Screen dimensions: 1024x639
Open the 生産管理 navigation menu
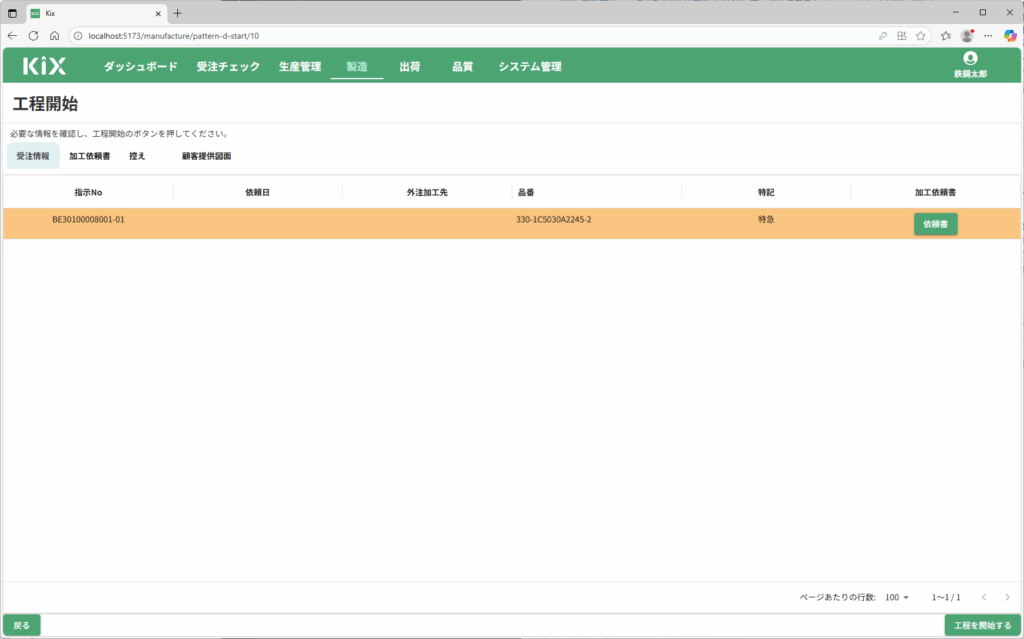pyautogui.click(x=300, y=67)
